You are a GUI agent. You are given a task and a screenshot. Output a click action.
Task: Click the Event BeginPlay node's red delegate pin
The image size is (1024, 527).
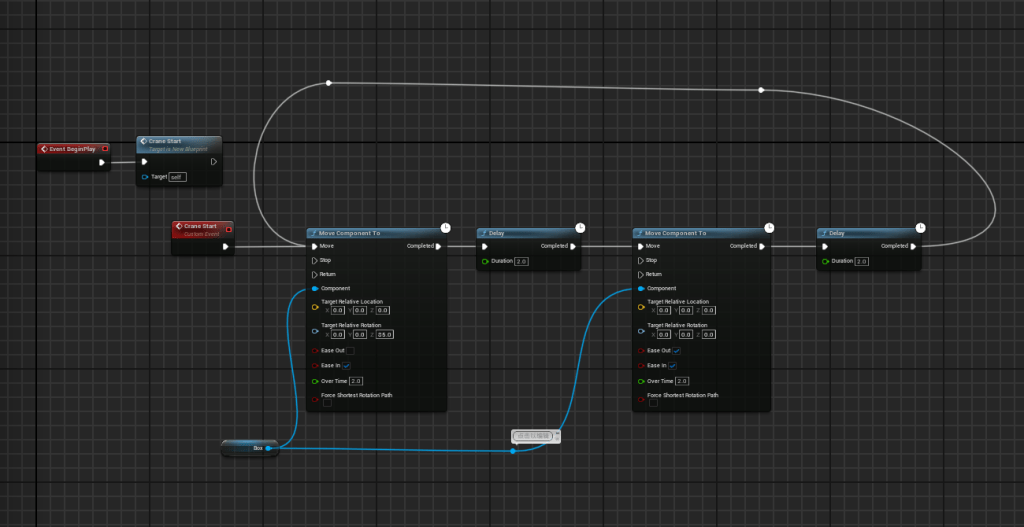click(x=104, y=149)
